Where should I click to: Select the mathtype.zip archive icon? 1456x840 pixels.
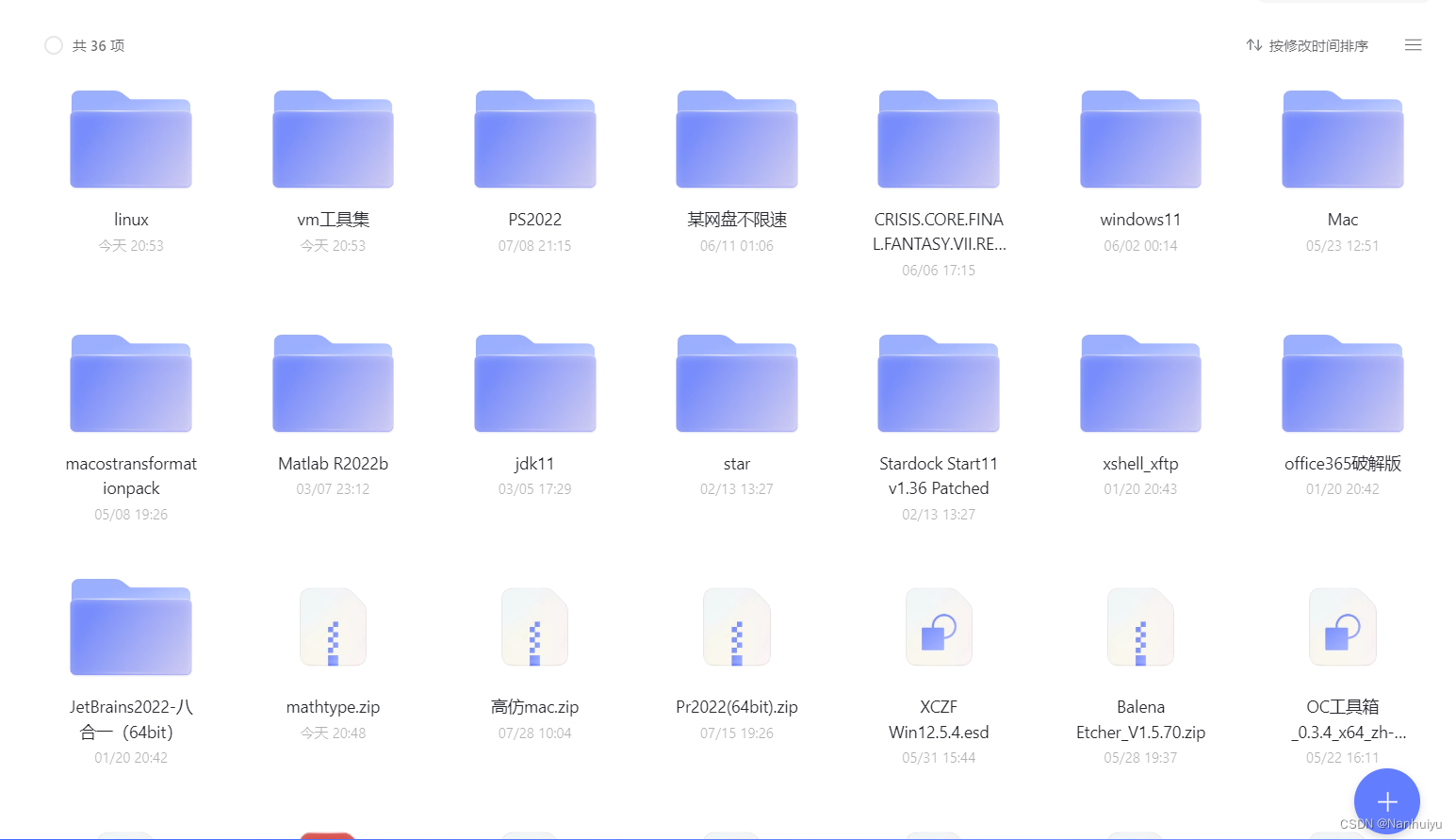tap(333, 627)
